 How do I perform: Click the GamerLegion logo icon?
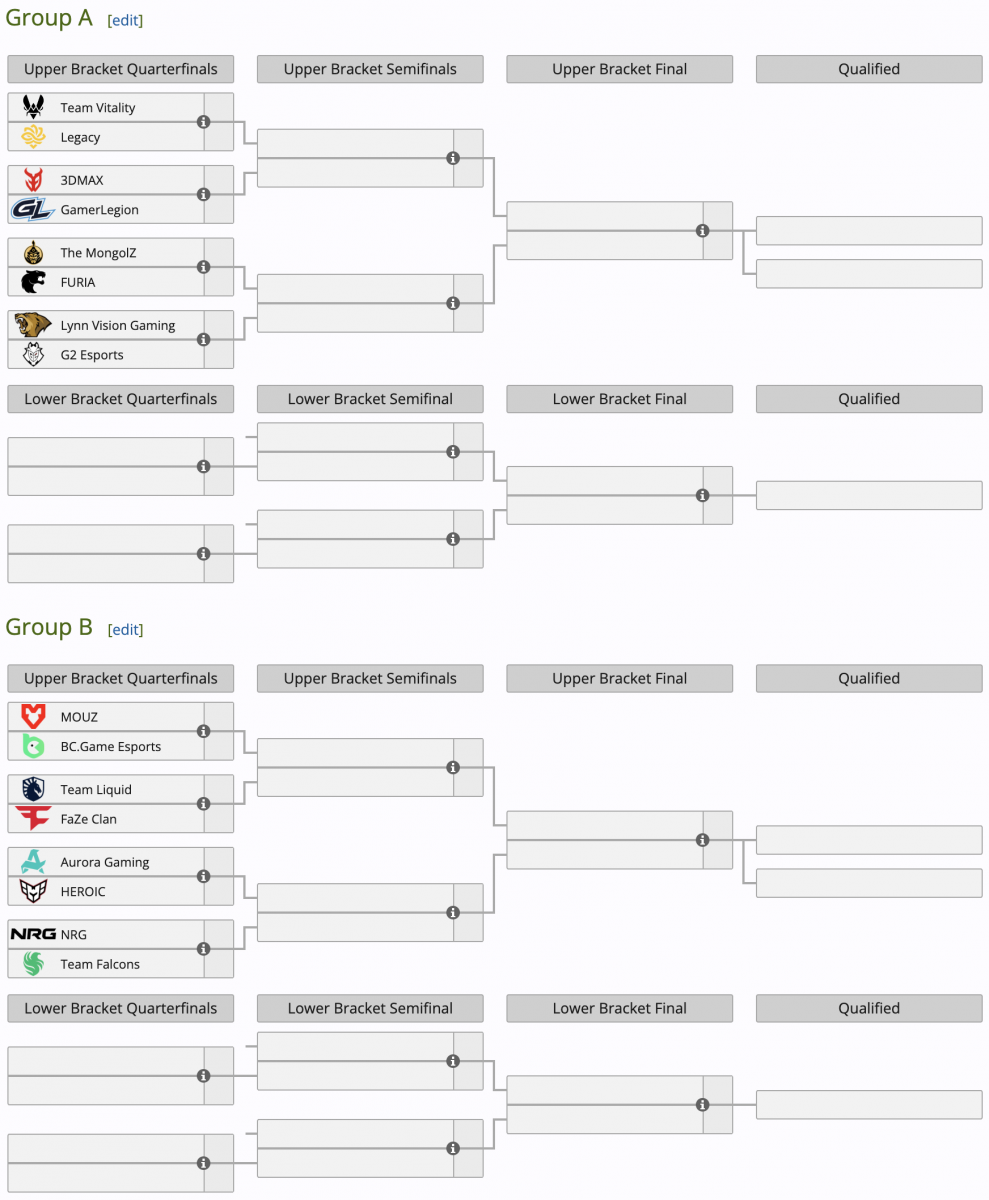[33, 210]
